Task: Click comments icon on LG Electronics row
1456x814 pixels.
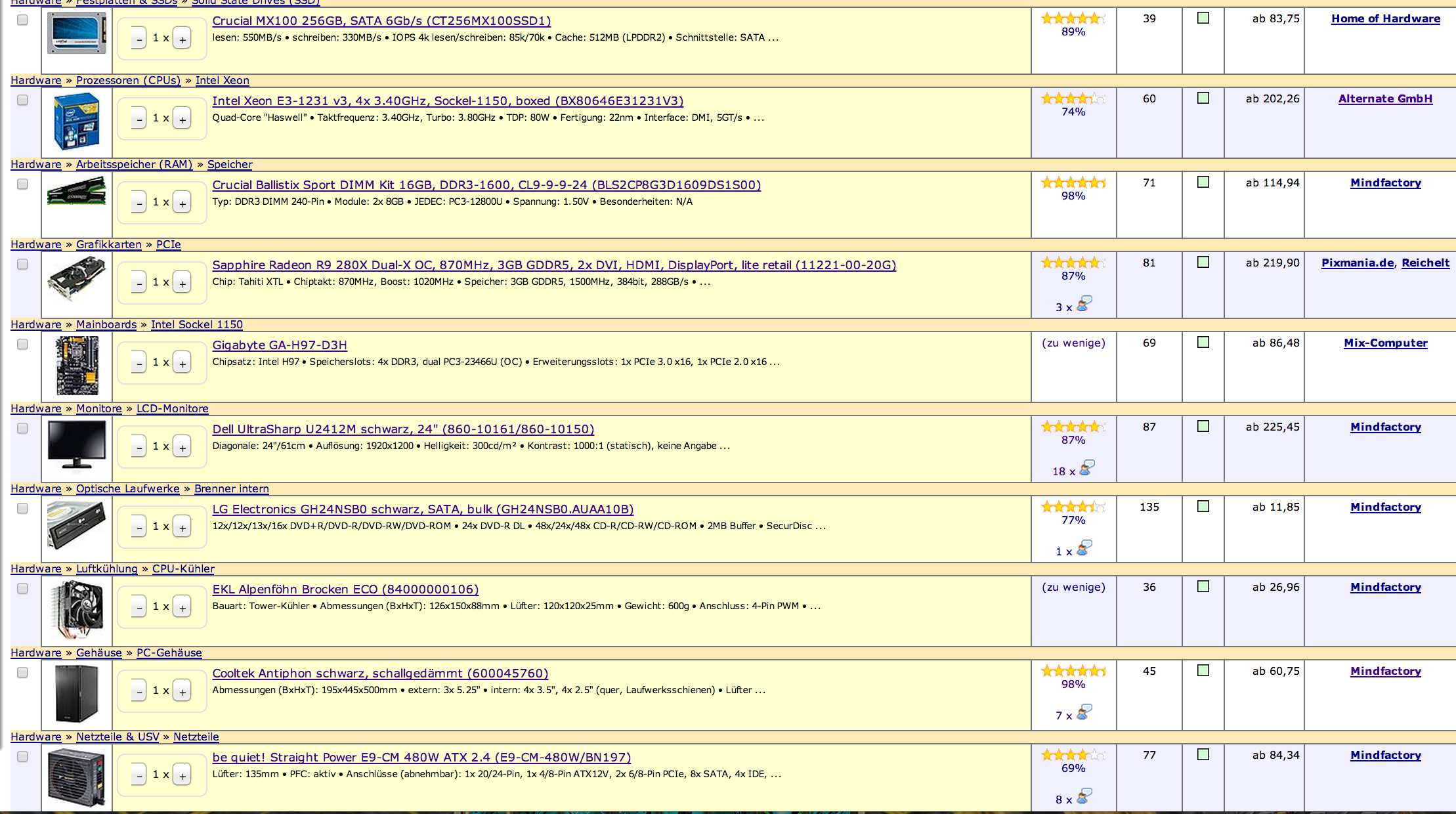Action: (x=1084, y=549)
